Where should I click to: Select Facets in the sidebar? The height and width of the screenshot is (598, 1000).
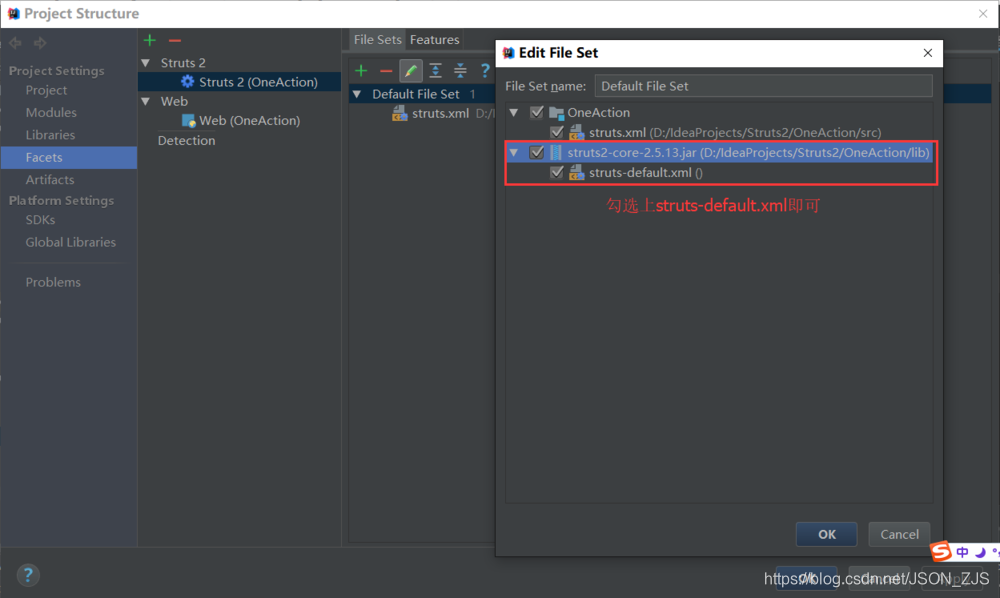pos(69,157)
